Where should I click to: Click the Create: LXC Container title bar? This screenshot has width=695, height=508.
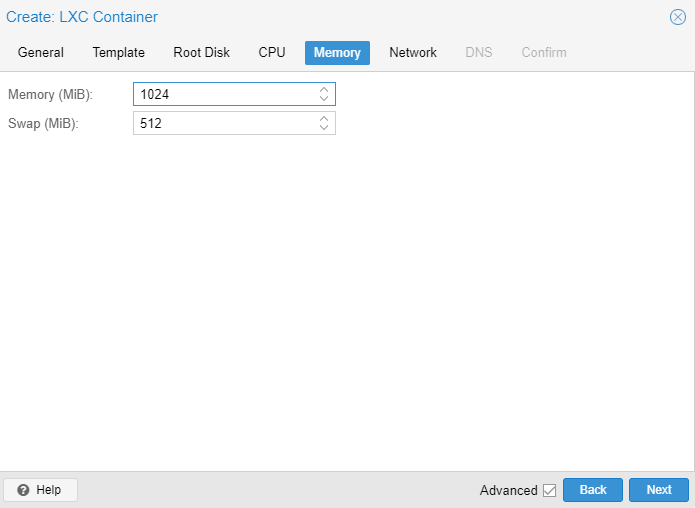pyautogui.click(x=300, y=17)
